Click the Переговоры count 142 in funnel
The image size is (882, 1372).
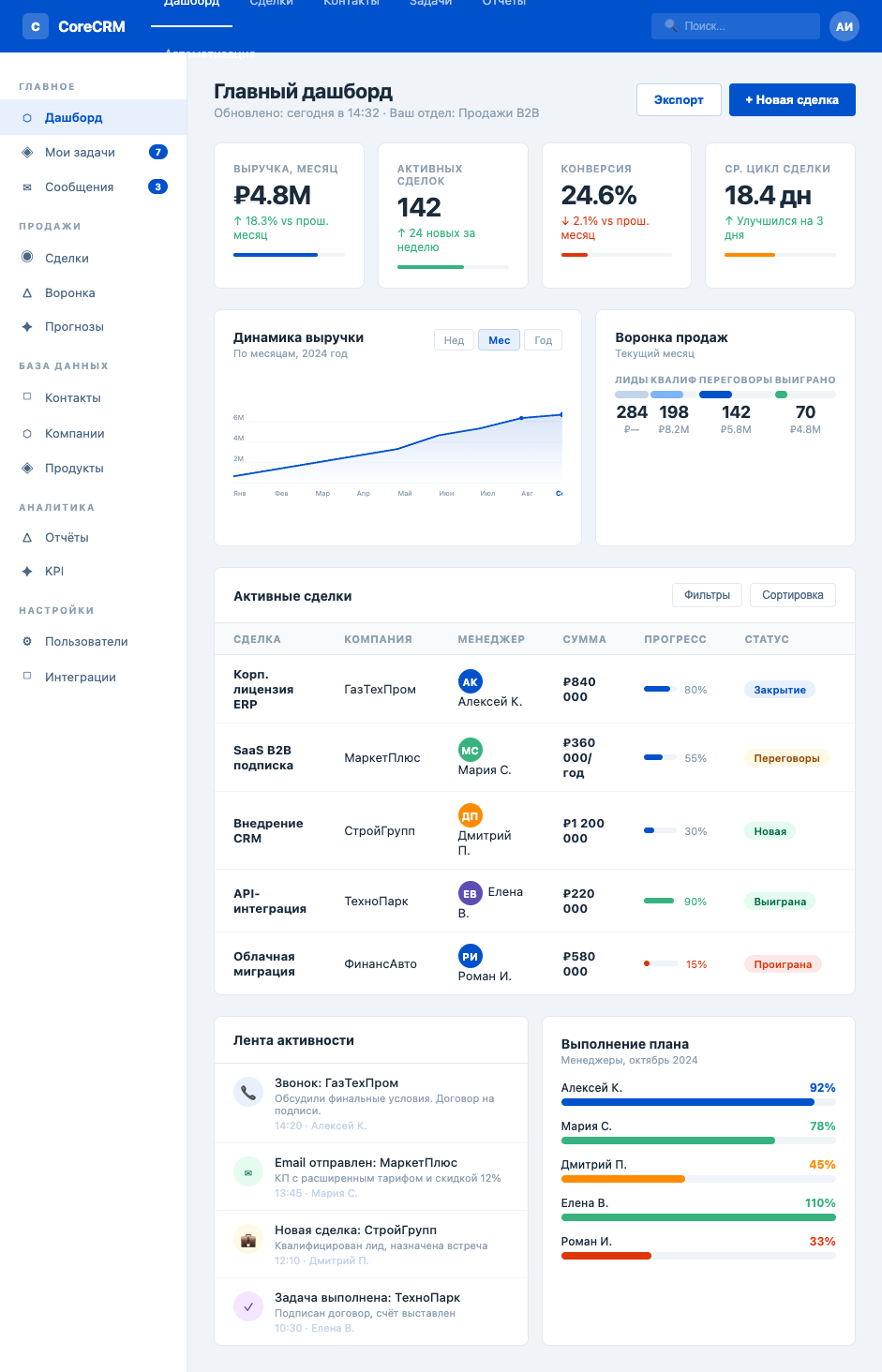tap(736, 412)
